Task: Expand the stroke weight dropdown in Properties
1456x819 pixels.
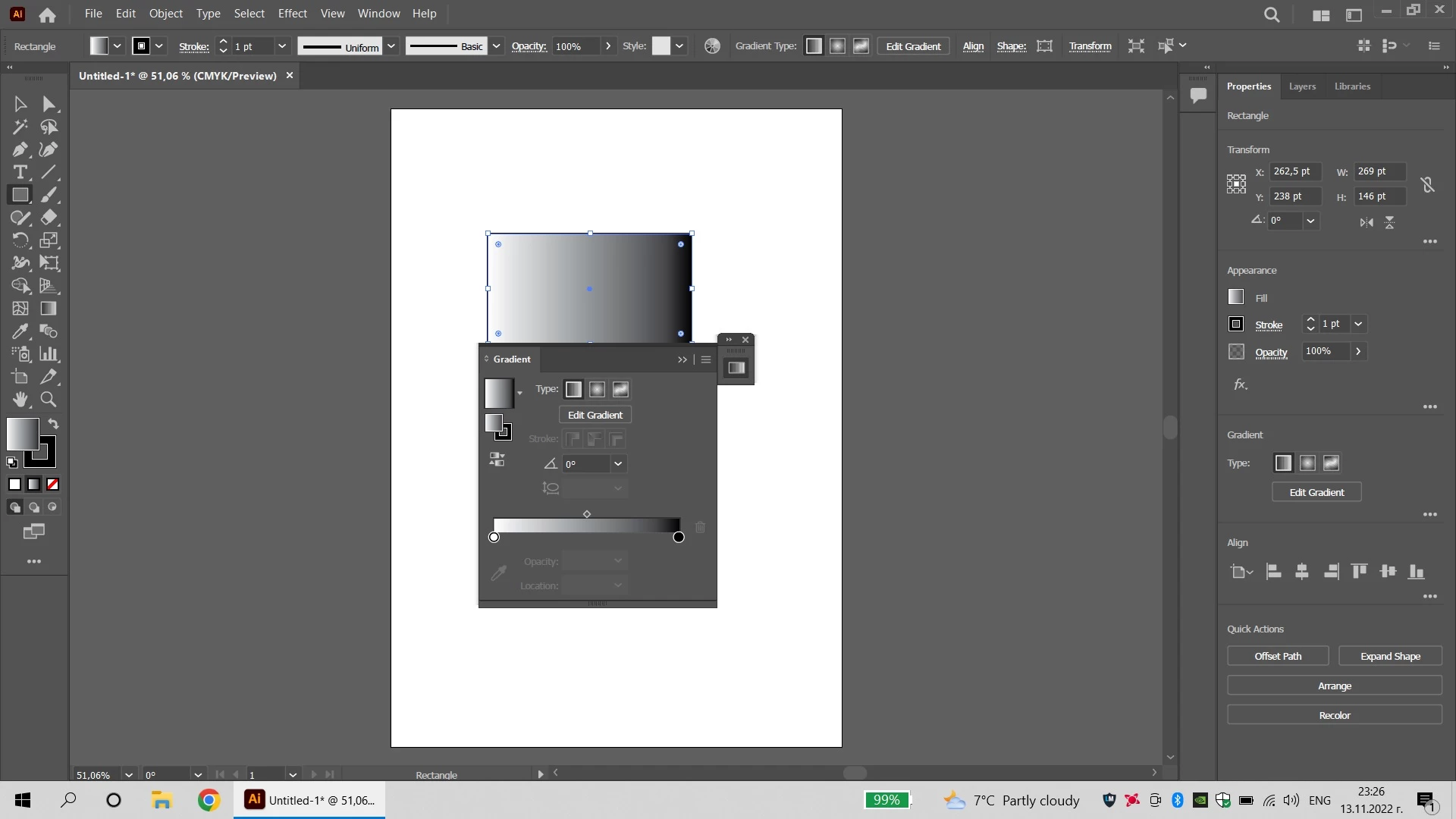Action: click(x=1358, y=324)
